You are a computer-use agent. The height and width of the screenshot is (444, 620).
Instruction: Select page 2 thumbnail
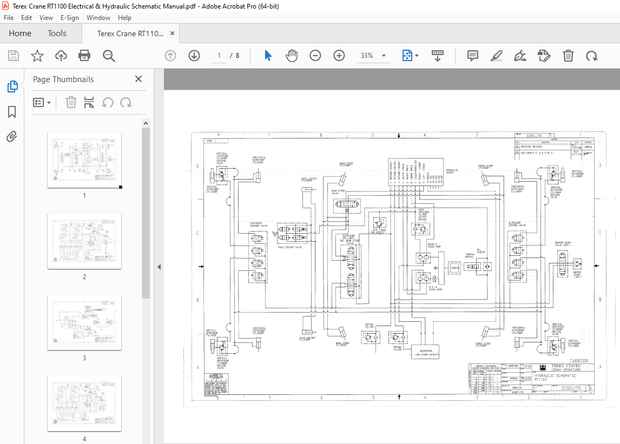tap(84, 242)
